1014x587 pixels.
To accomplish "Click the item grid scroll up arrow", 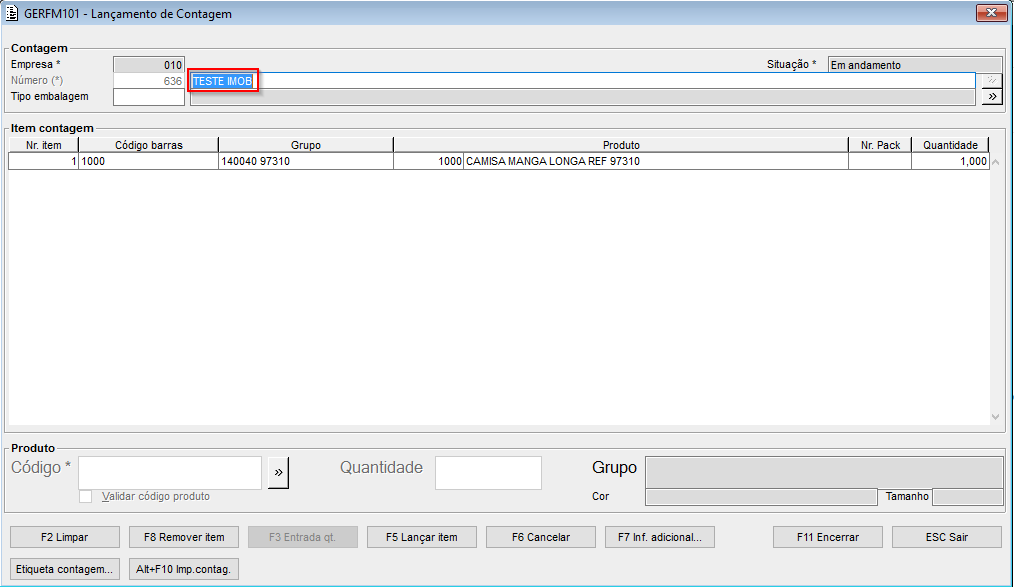I will point(996,162).
